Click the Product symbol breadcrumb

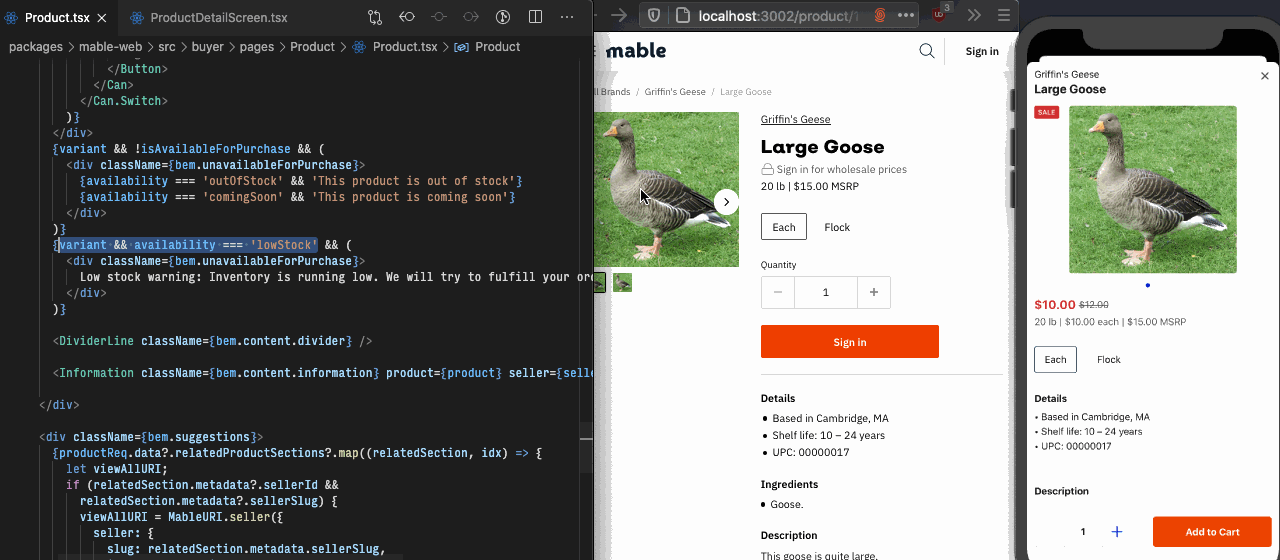(487, 47)
